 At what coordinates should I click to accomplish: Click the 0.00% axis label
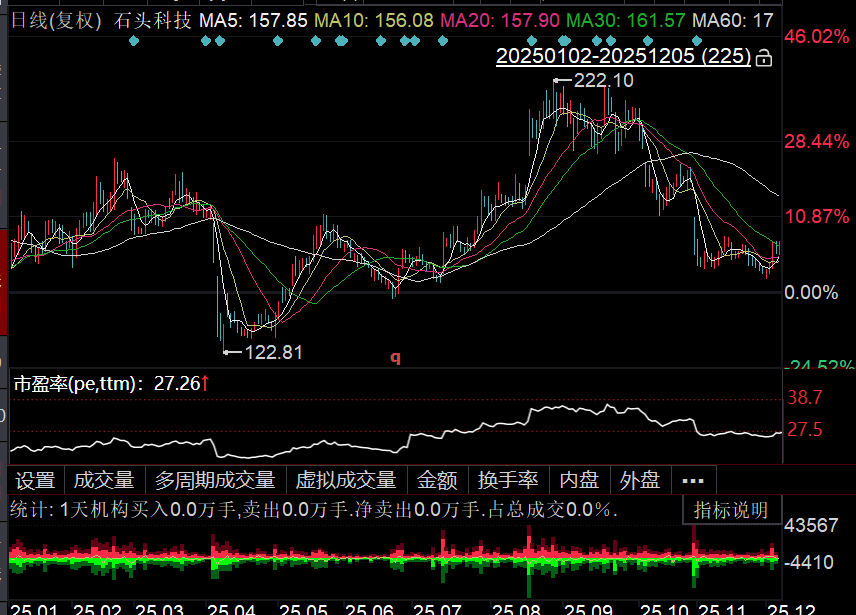coord(811,292)
